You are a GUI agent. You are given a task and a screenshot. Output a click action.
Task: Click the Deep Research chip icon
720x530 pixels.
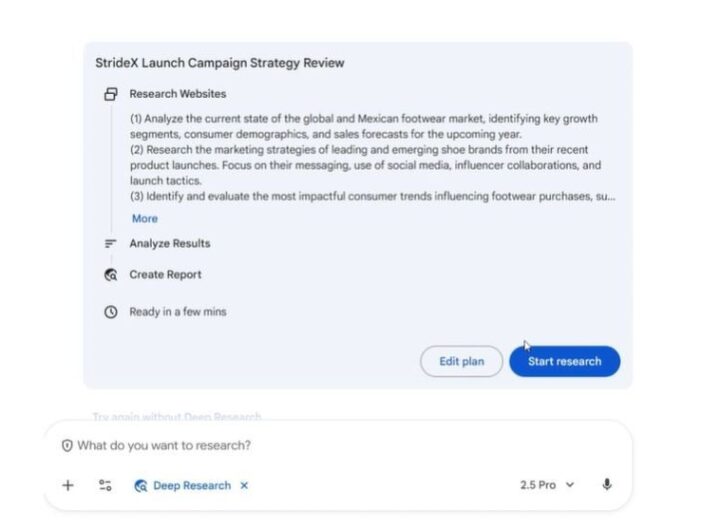pos(141,486)
